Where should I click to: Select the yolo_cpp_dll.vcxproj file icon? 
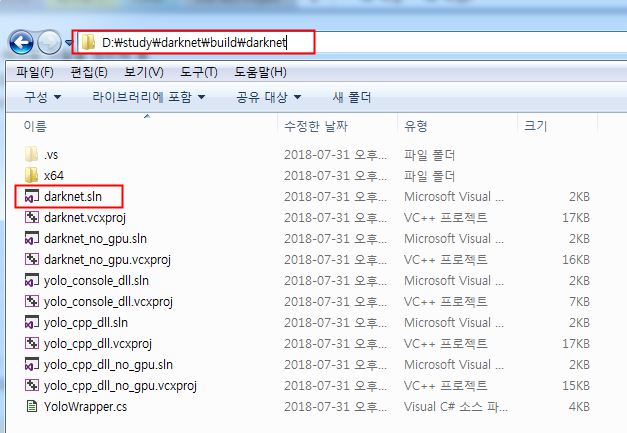coord(32,343)
